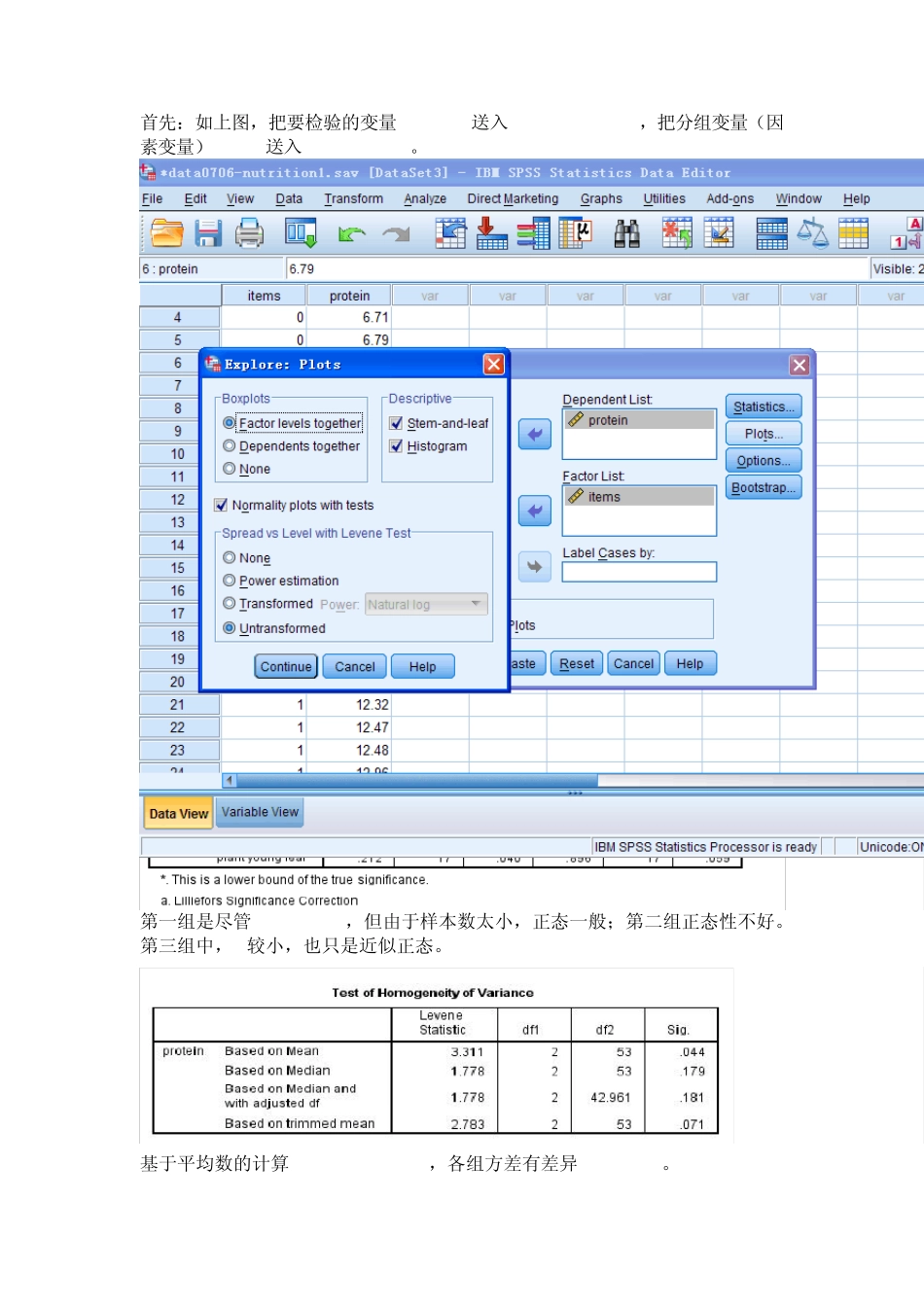Image resolution: width=924 pixels, height=1307 pixels.
Task: Click the gray Redo arrow icon
Action: (396, 233)
